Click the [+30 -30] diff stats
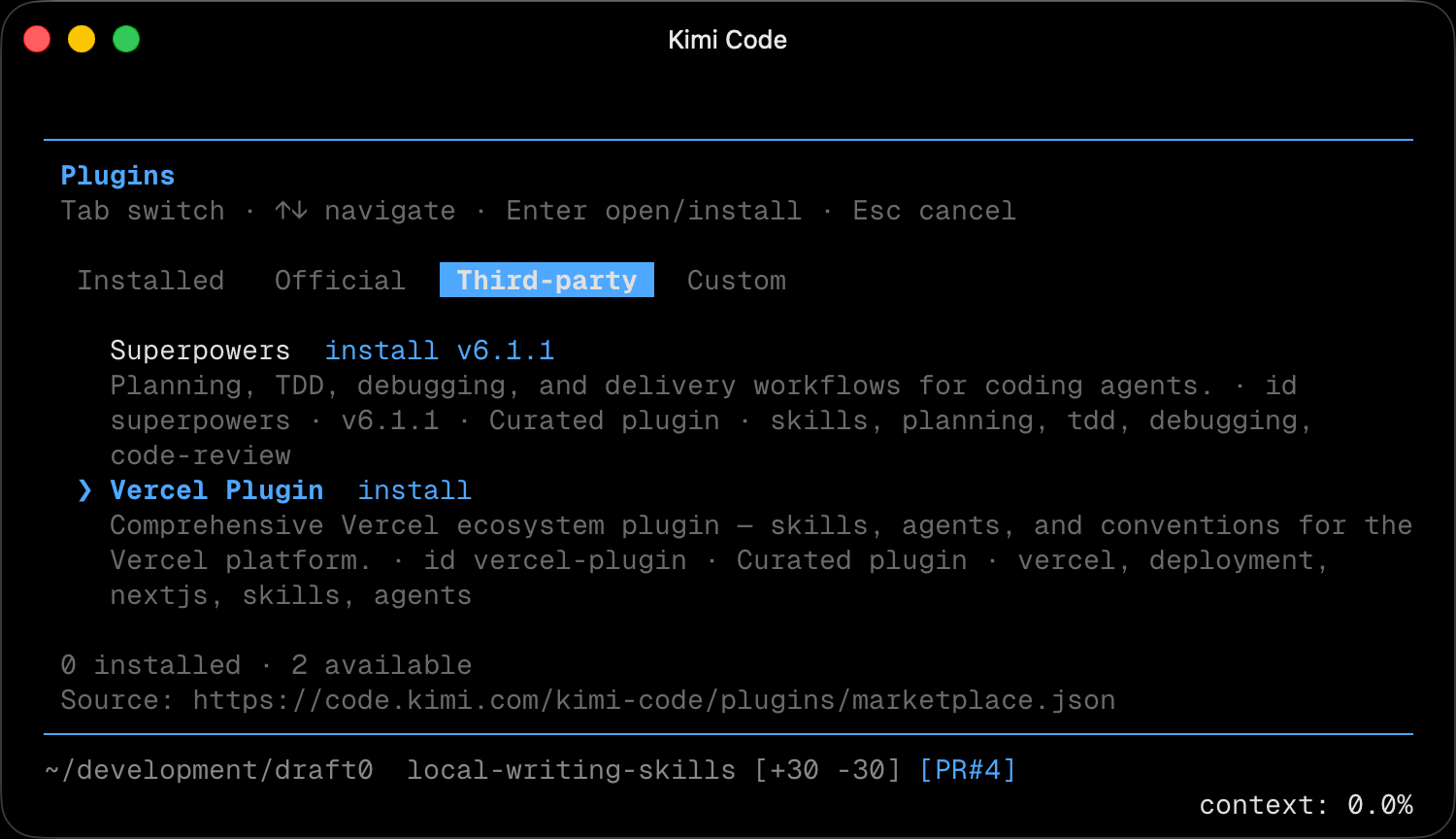This screenshot has width=1456, height=839. click(x=828, y=770)
